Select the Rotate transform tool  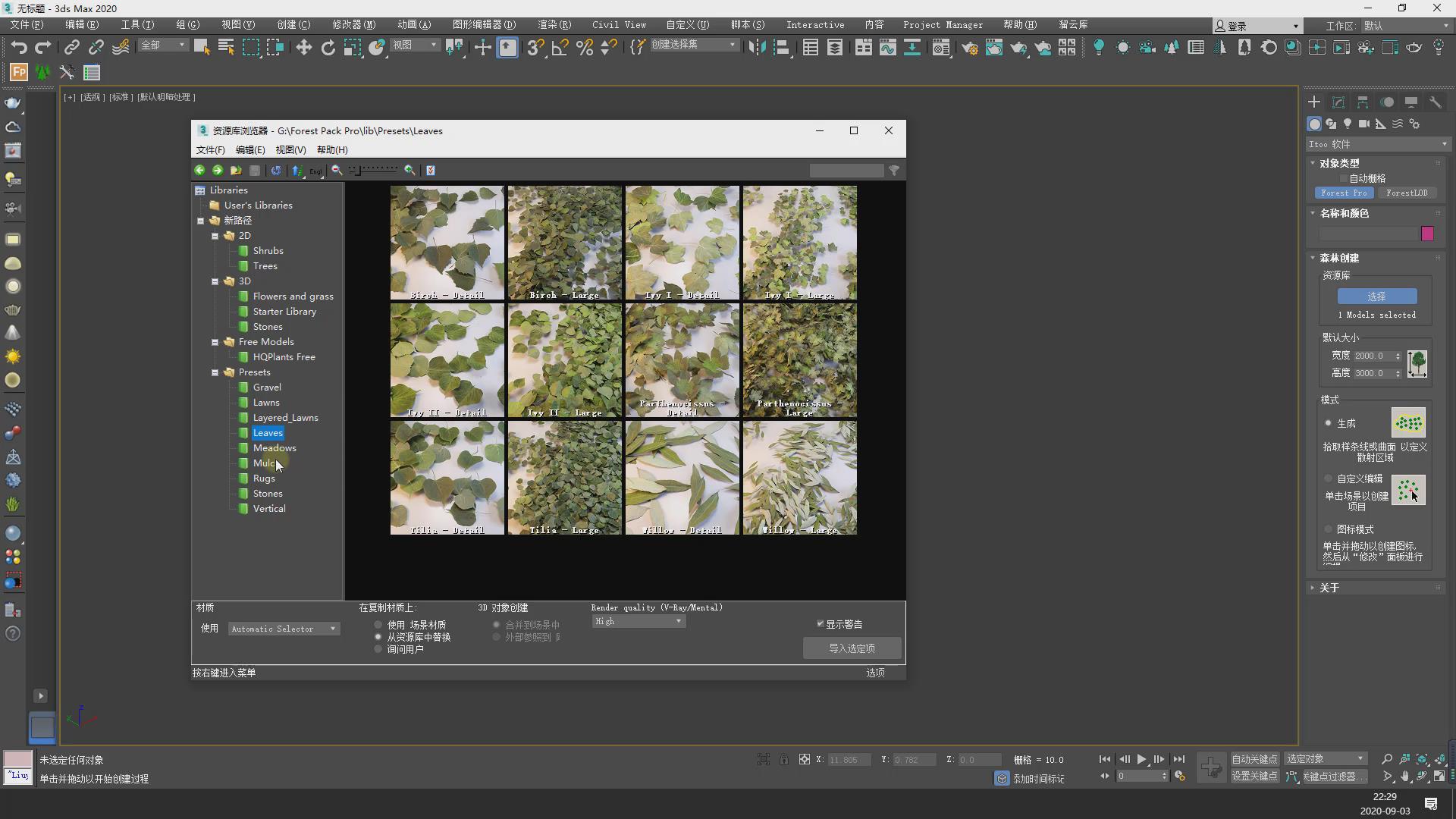pyautogui.click(x=328, y=47)
